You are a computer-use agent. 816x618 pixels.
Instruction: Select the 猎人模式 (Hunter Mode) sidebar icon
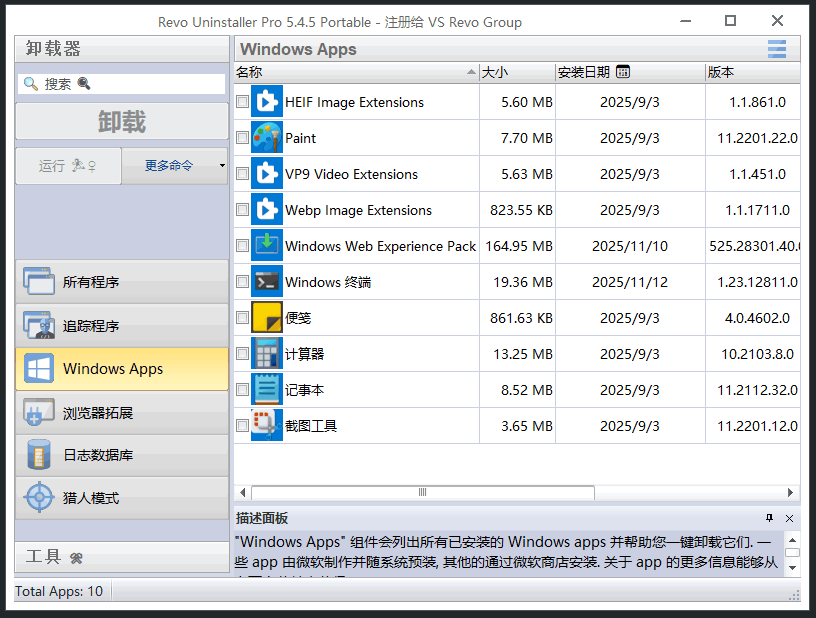point(38,497)
